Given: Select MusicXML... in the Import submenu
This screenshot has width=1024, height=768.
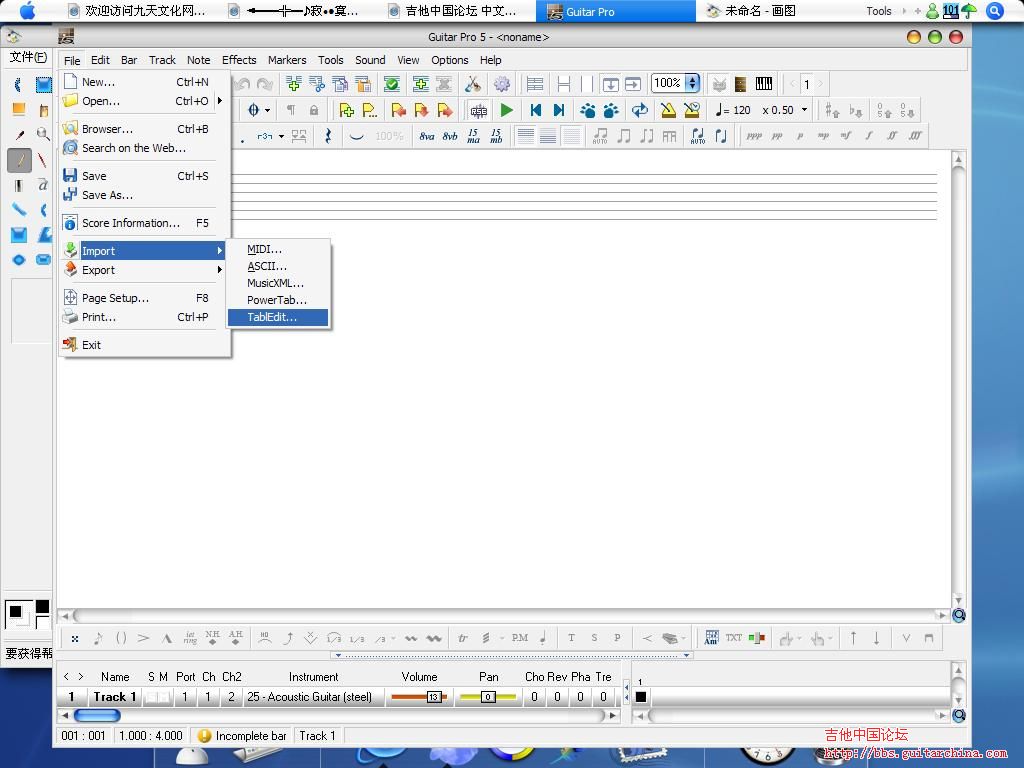Looking at the screenshot, I should [x=278, y=283].
